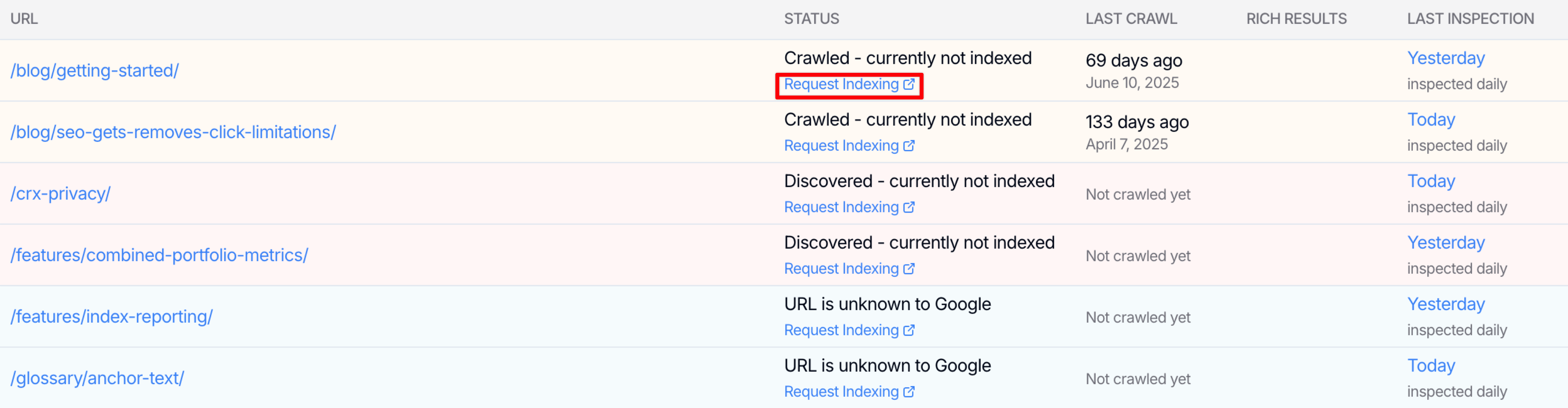This screenshot has width=1568, height=408.
Task: Request Indexing for /glossary/anchor-text/ page
Action: (x=840, y=392)
